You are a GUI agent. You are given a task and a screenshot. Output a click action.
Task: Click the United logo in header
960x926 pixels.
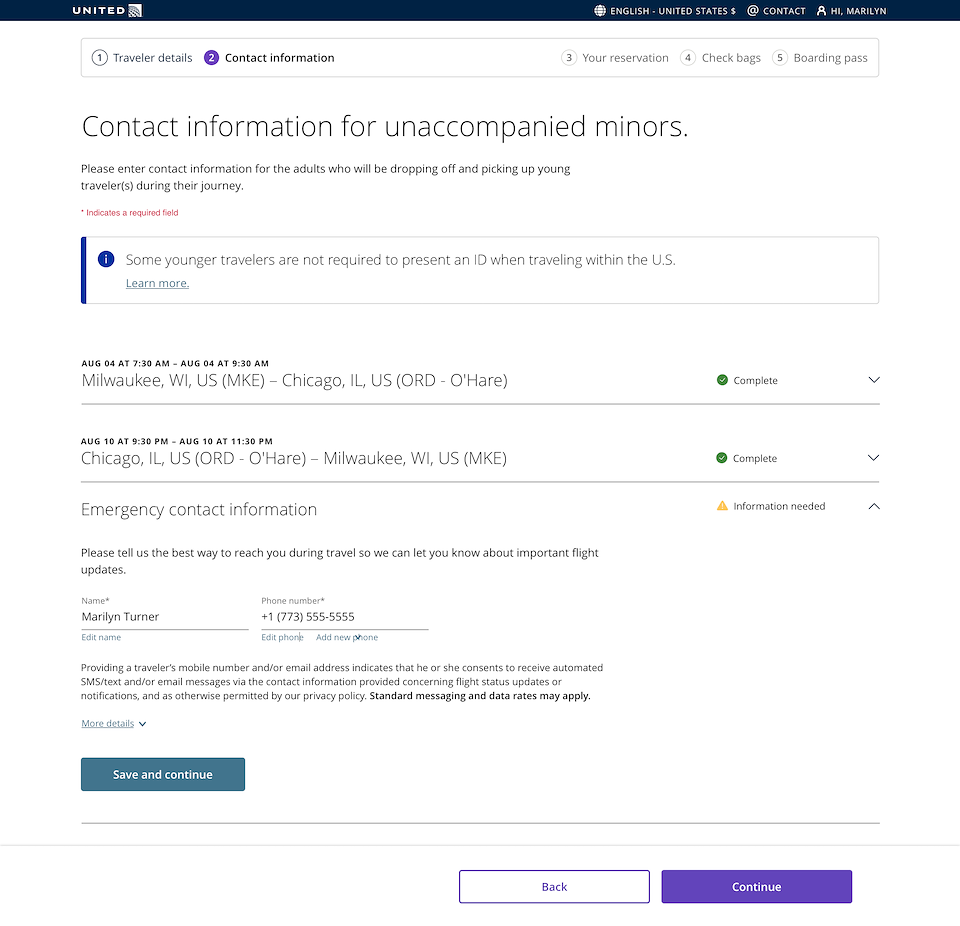[x=107, y=10]
